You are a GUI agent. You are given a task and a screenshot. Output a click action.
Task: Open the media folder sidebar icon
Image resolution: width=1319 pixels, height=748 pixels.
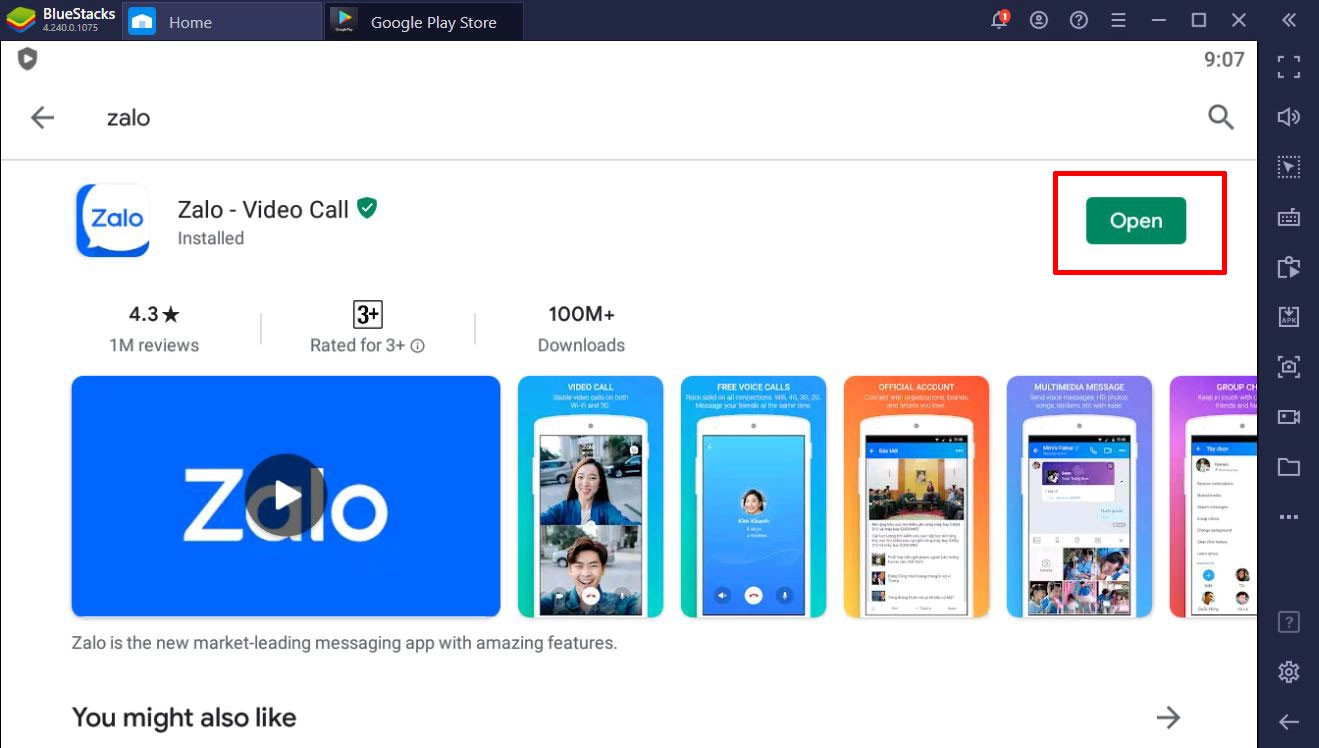1289,467
